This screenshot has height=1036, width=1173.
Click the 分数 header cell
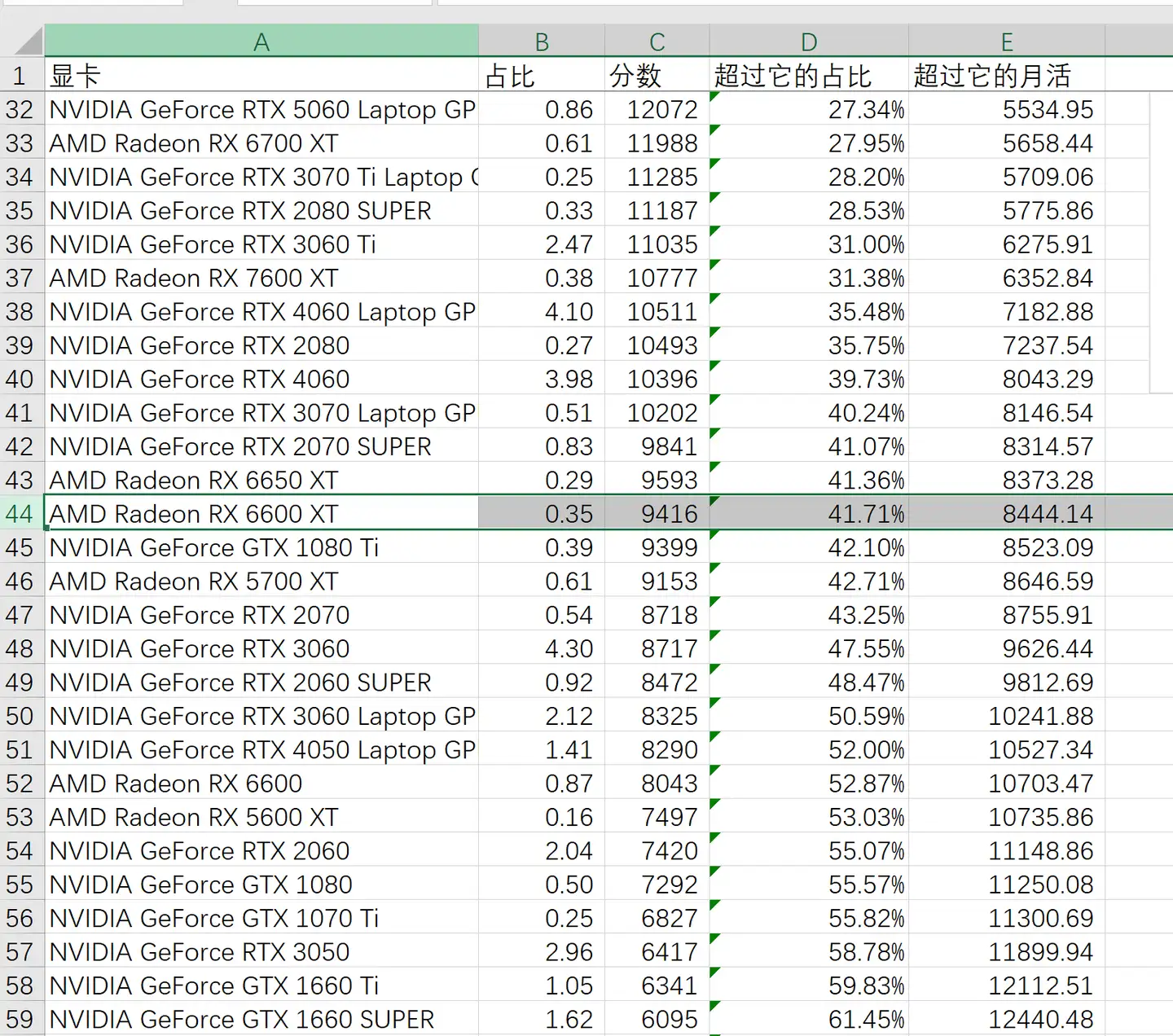(x=657, y=75)
